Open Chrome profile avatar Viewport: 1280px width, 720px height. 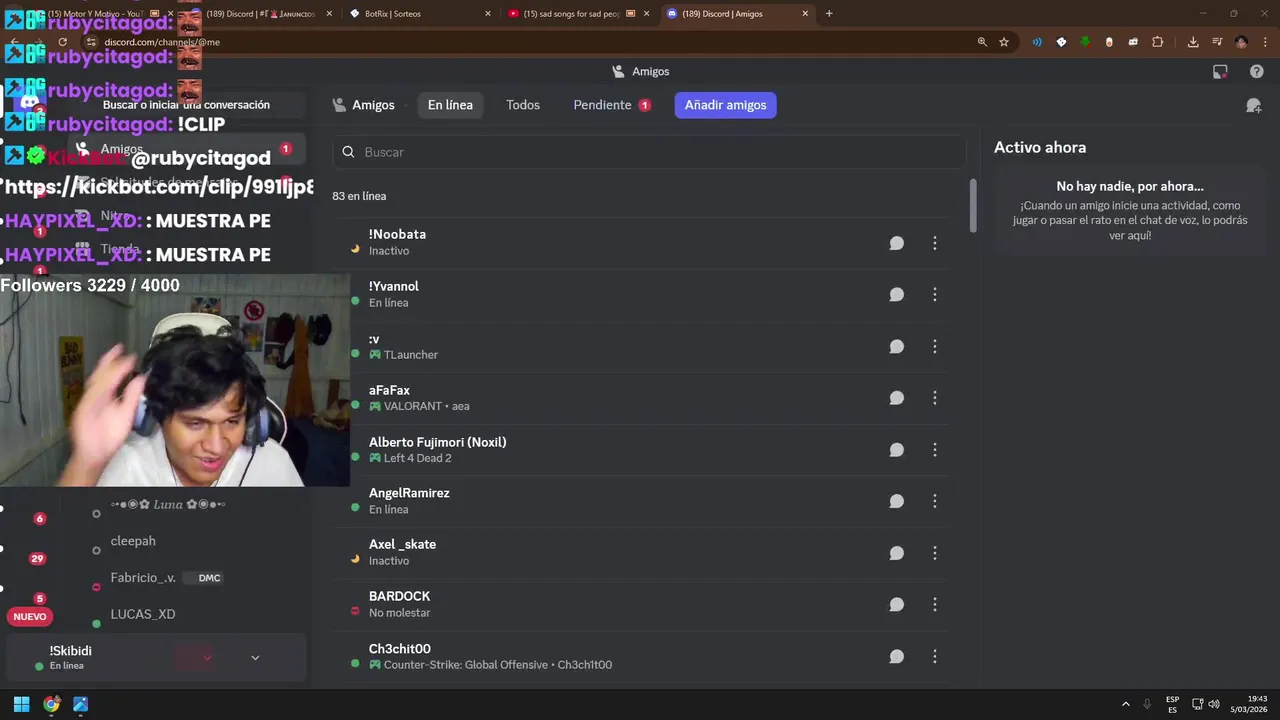click(x=1241, y=42)
